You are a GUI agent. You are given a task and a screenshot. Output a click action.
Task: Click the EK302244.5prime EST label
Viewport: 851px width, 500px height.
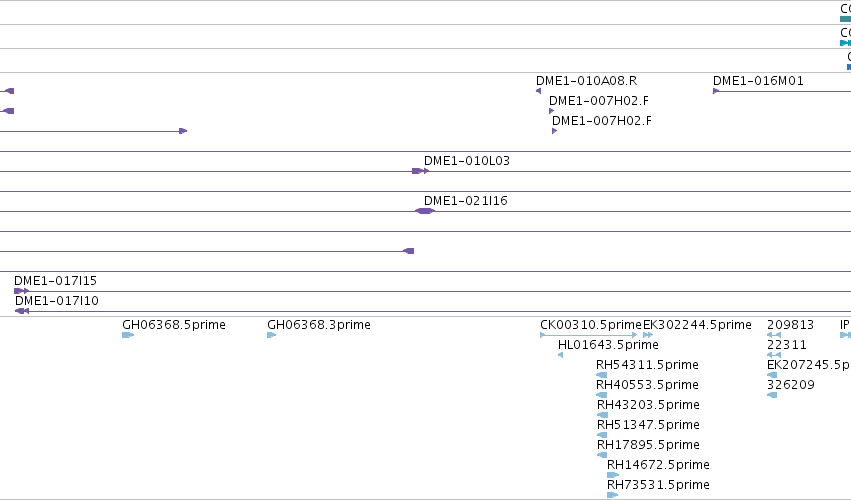[697, 325]
